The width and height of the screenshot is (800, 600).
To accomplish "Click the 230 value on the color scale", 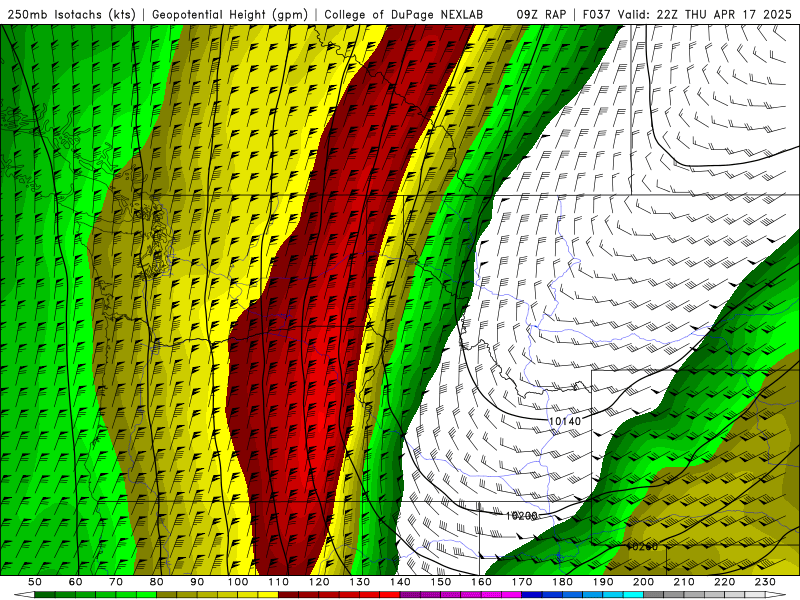I will tap(765, 582).
